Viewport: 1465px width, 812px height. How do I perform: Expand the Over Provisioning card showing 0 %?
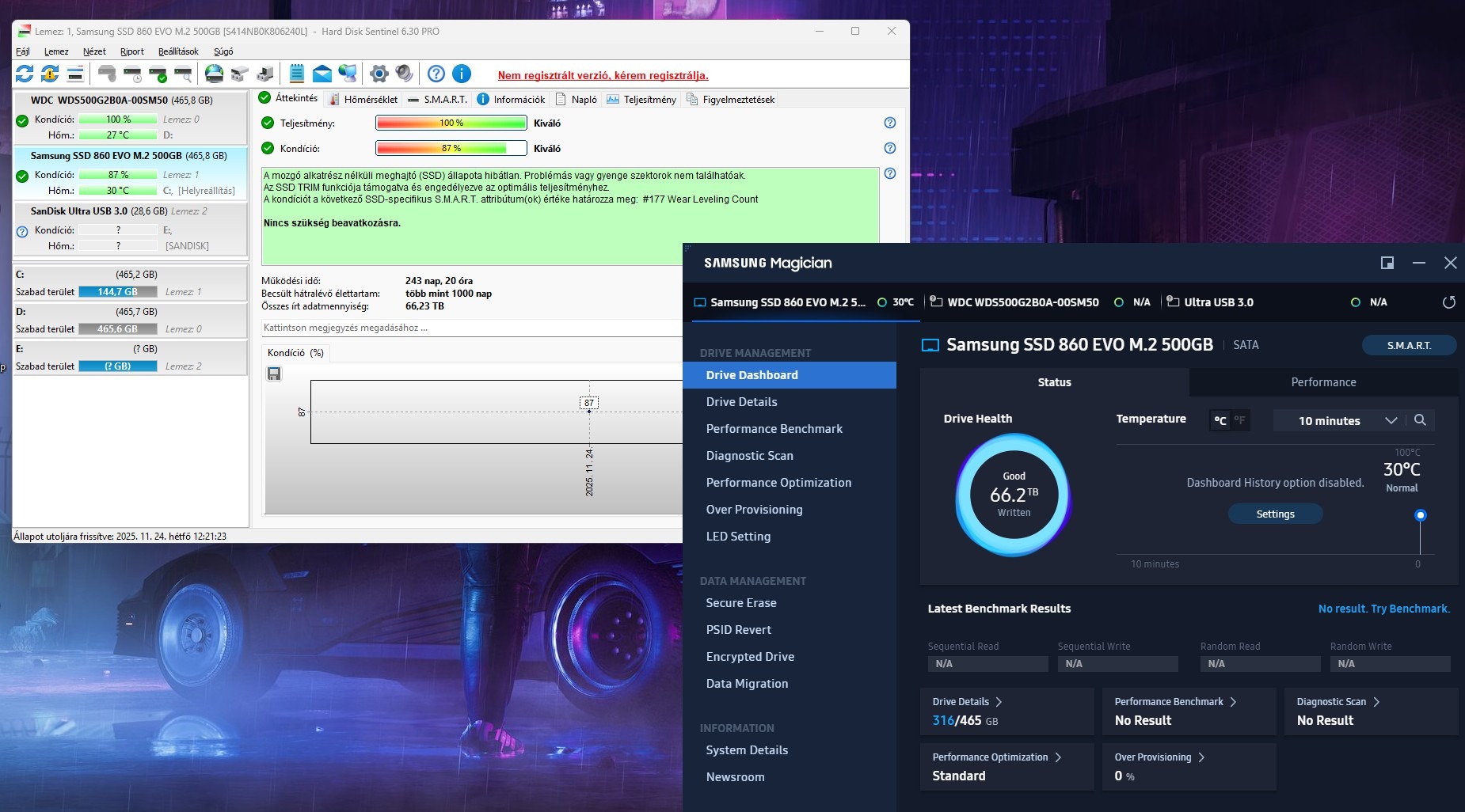point(1189,767)
